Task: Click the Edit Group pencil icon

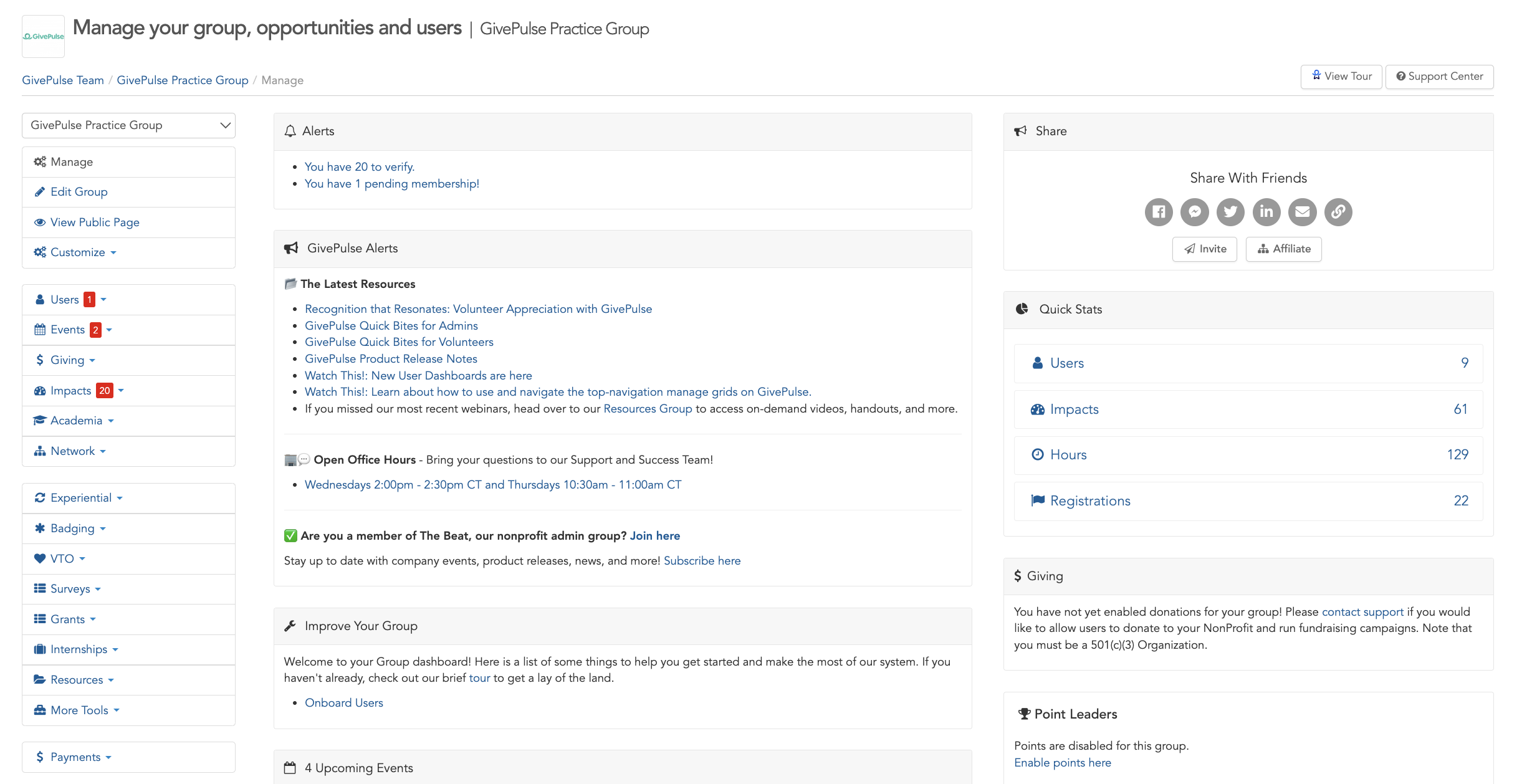Action: [x=40, y=192]
